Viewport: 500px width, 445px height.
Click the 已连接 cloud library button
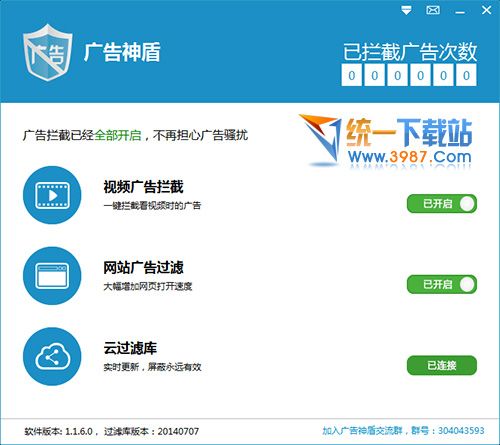[x=442, y=365]
